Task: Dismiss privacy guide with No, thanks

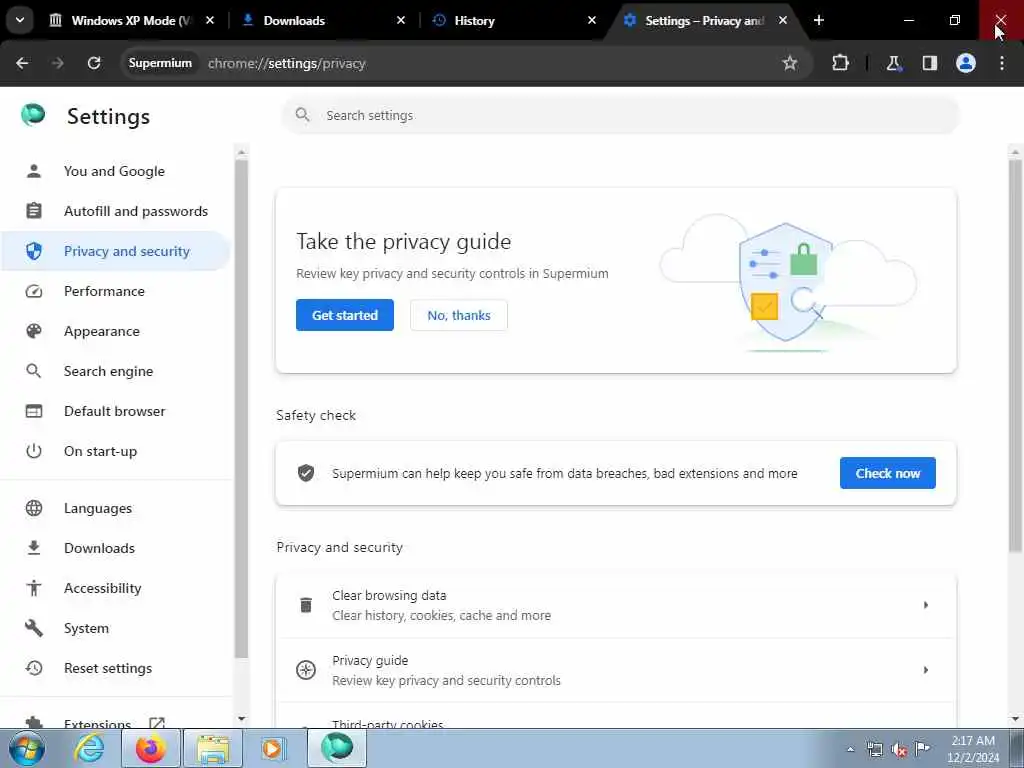Action: 458,315
